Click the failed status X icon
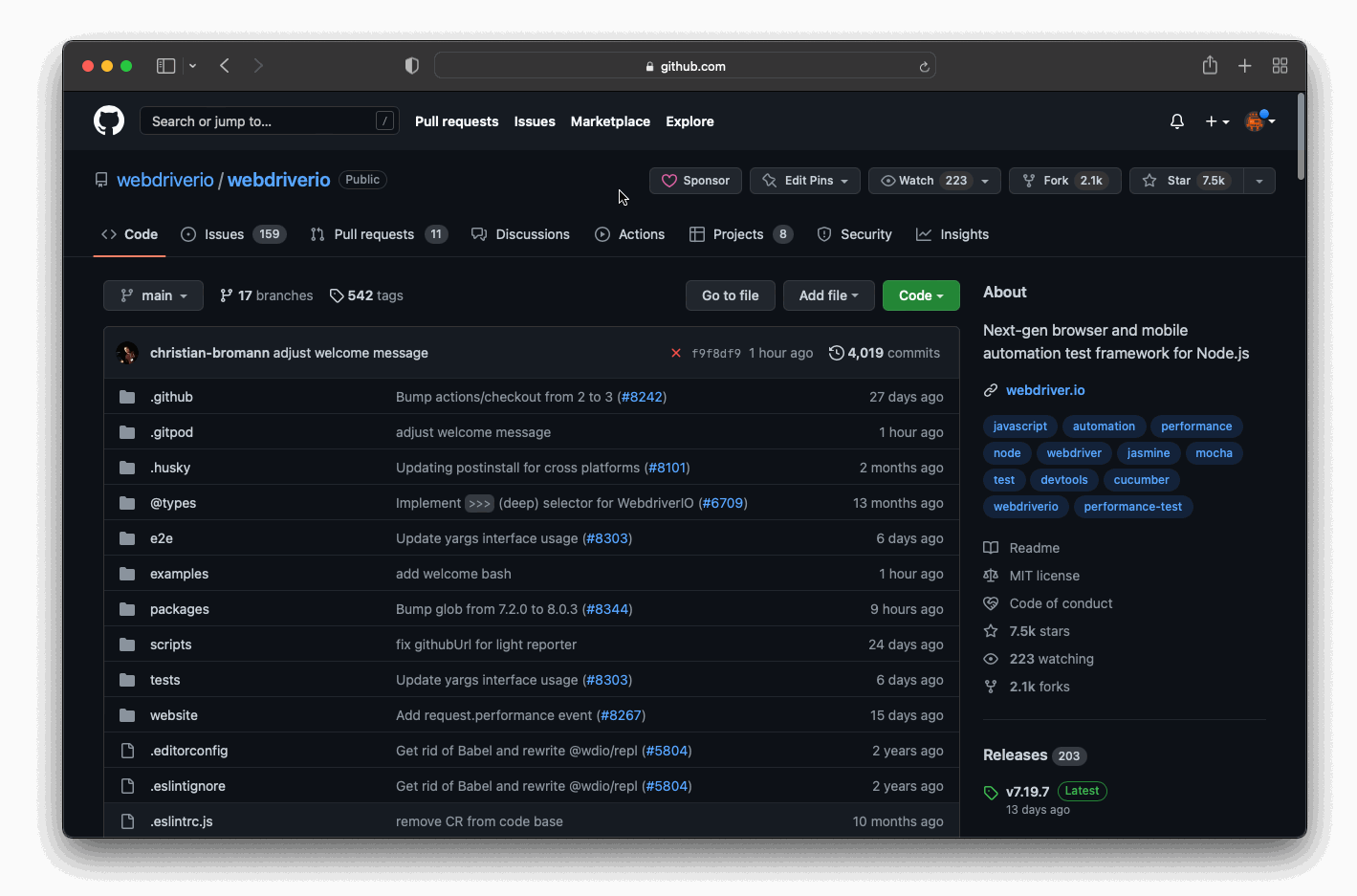The width and height of the screenshot is (1357, 896). 676,353
